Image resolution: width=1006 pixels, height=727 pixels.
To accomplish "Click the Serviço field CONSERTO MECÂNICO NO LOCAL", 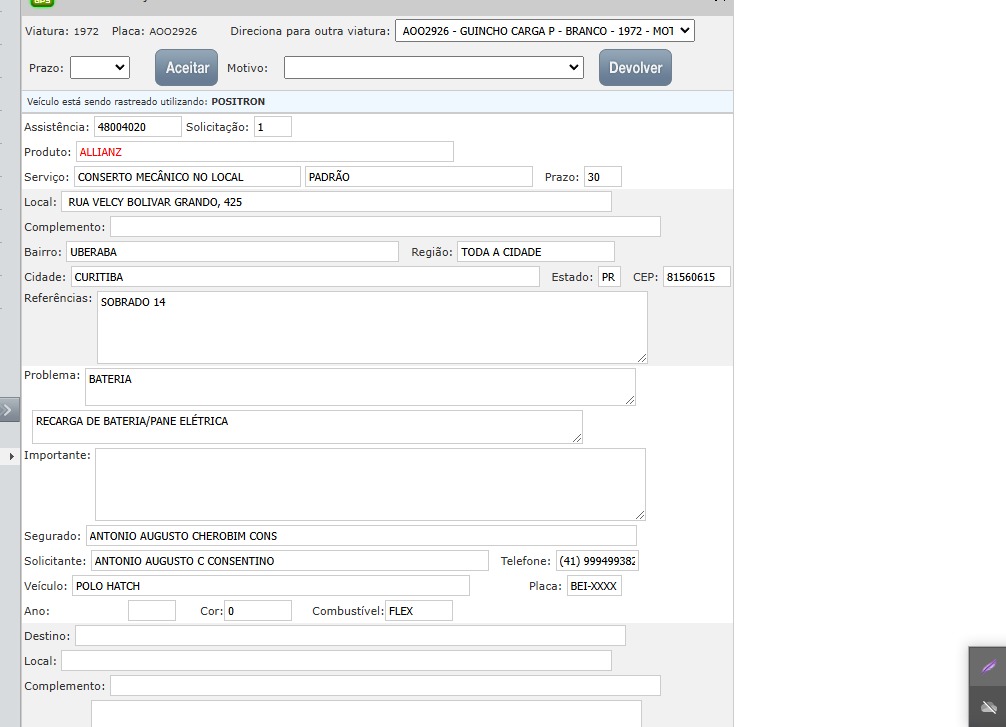I will click(187, 177).
